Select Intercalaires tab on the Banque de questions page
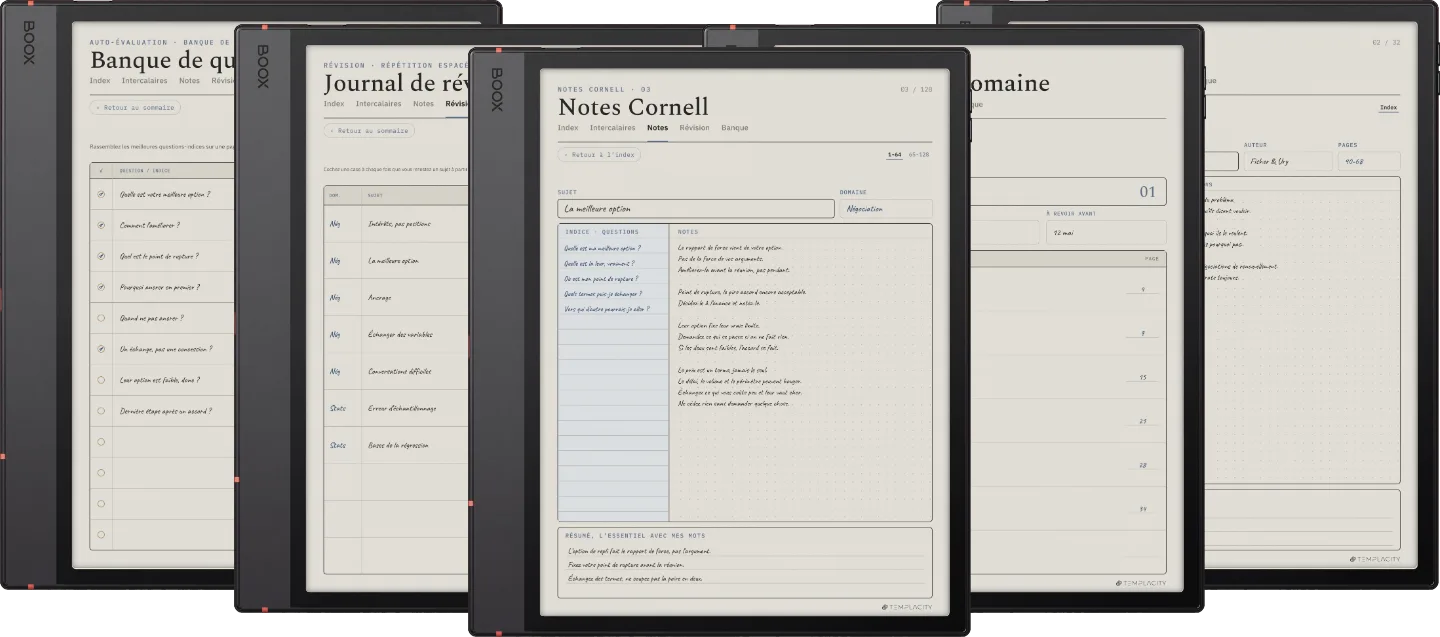1440x637 pixels. [145, 81]
